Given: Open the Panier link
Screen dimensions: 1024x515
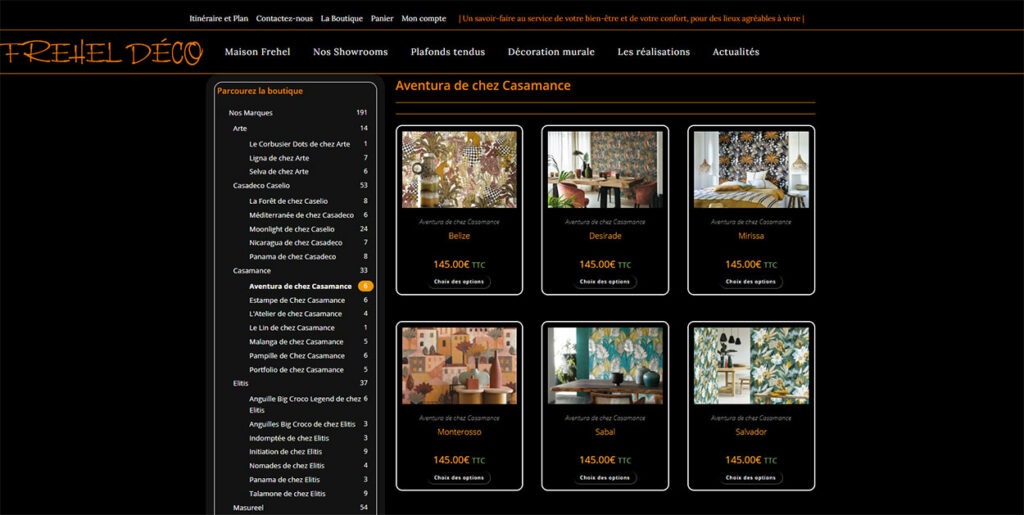Looking at the screenshot, I should pyautogui.click(x=382, y=19).
